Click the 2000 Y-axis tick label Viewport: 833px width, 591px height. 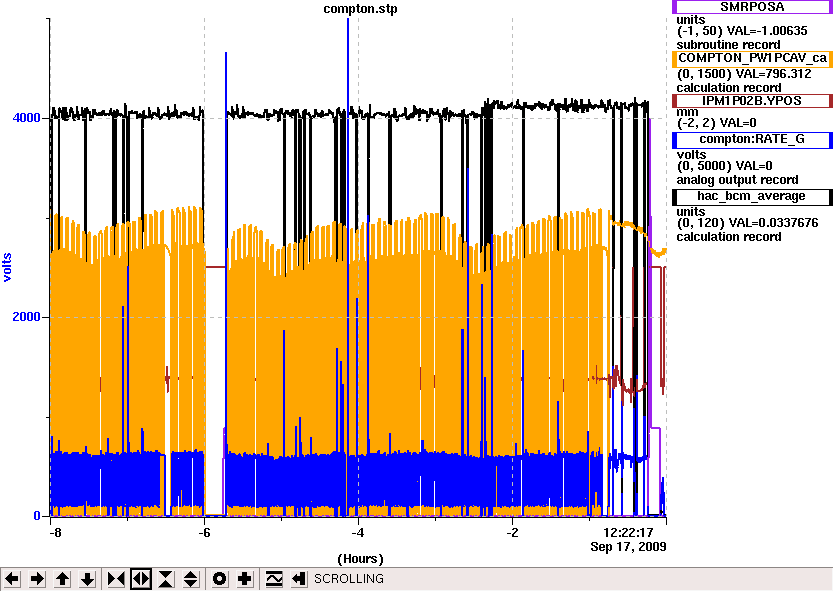[x=27, y=317]
